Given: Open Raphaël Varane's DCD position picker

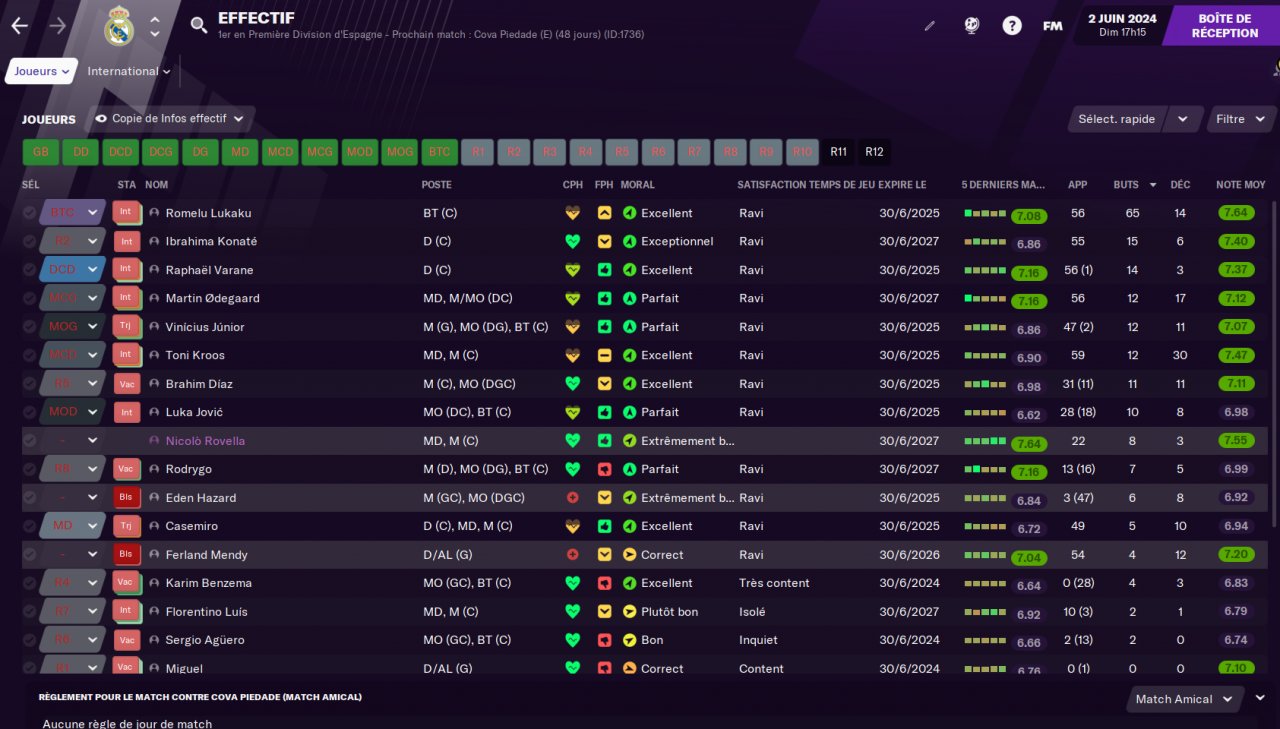Looking at the screenshot, I should coord(72,270).
